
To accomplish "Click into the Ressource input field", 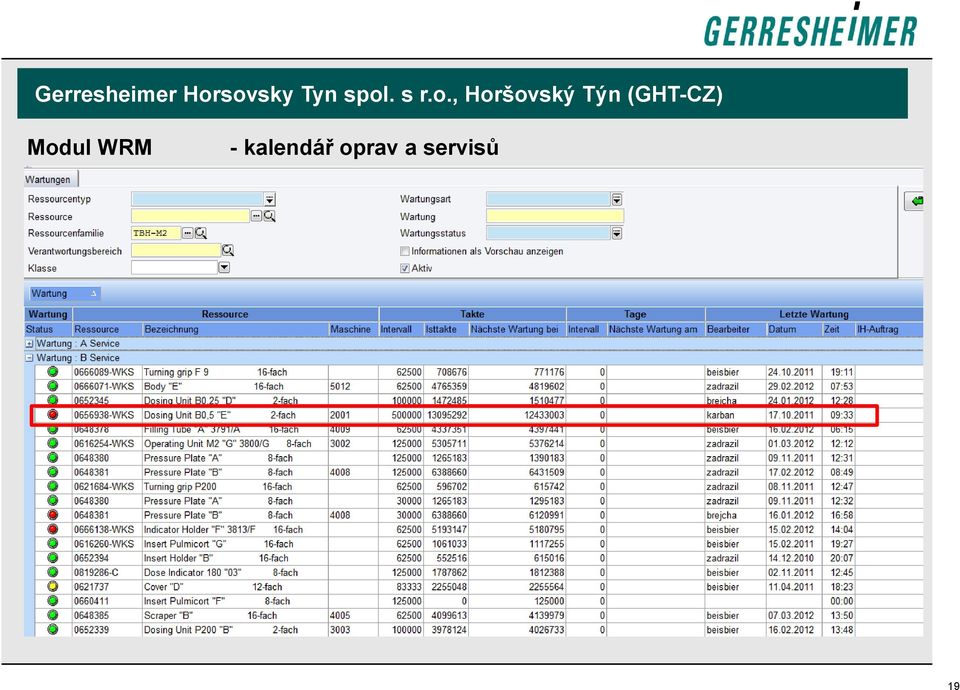I will [x=190, y=216].
